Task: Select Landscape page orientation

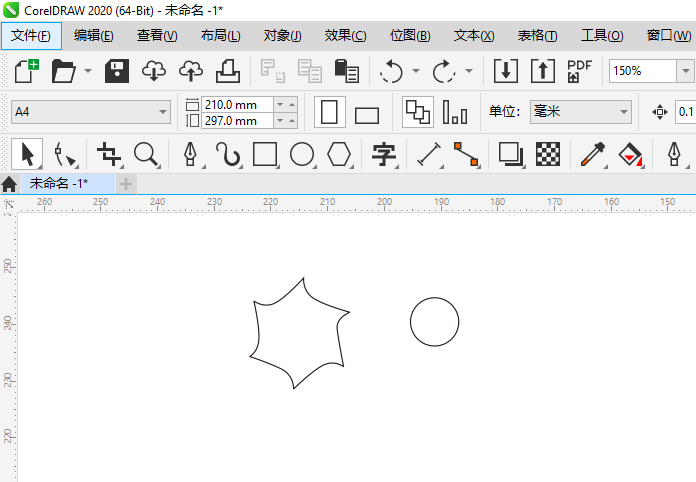Action: 367,115
